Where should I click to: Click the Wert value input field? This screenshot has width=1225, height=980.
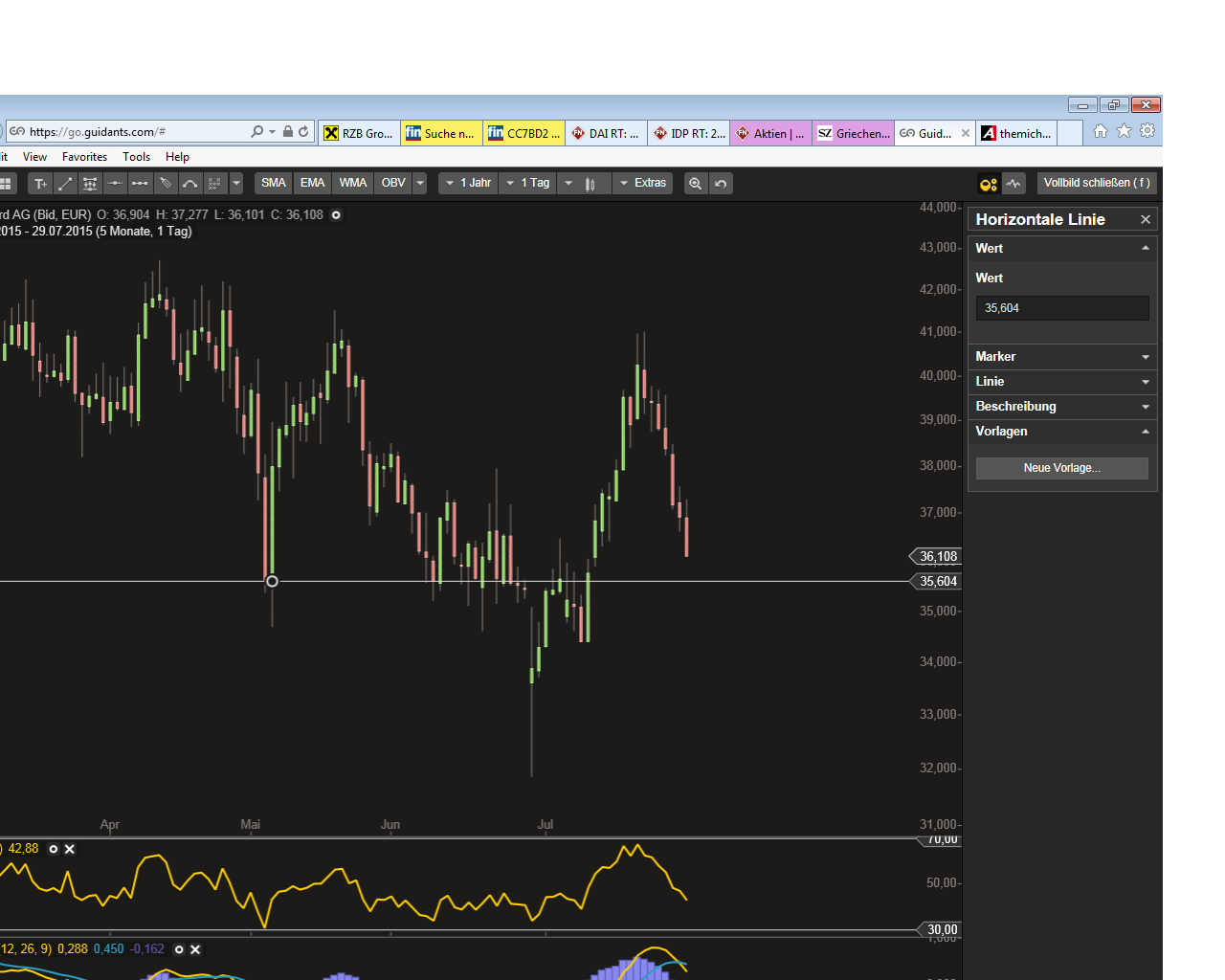(1061, 307)
